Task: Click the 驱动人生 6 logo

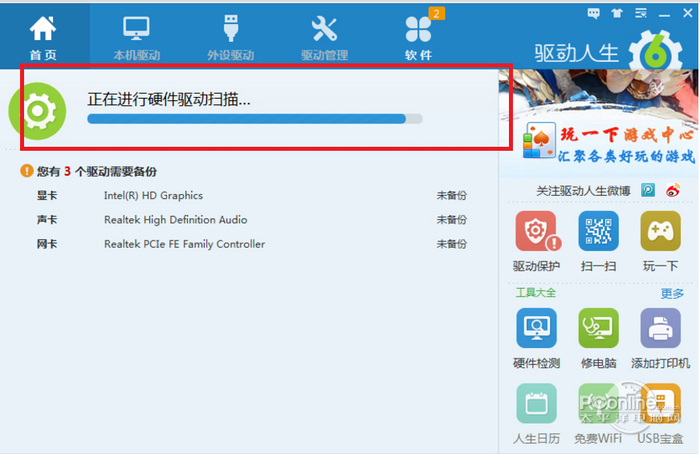Action: point(609,51)
